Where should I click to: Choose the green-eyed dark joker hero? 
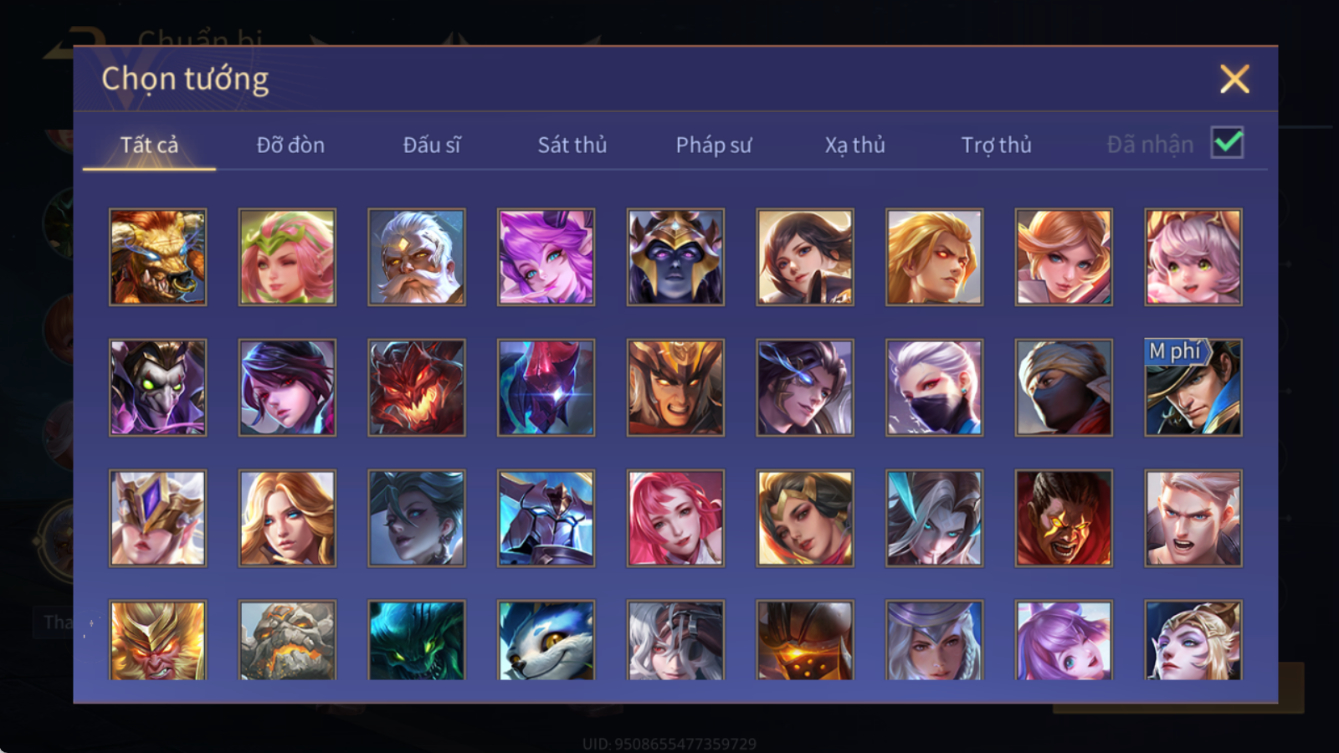click(x=158, y=388)
